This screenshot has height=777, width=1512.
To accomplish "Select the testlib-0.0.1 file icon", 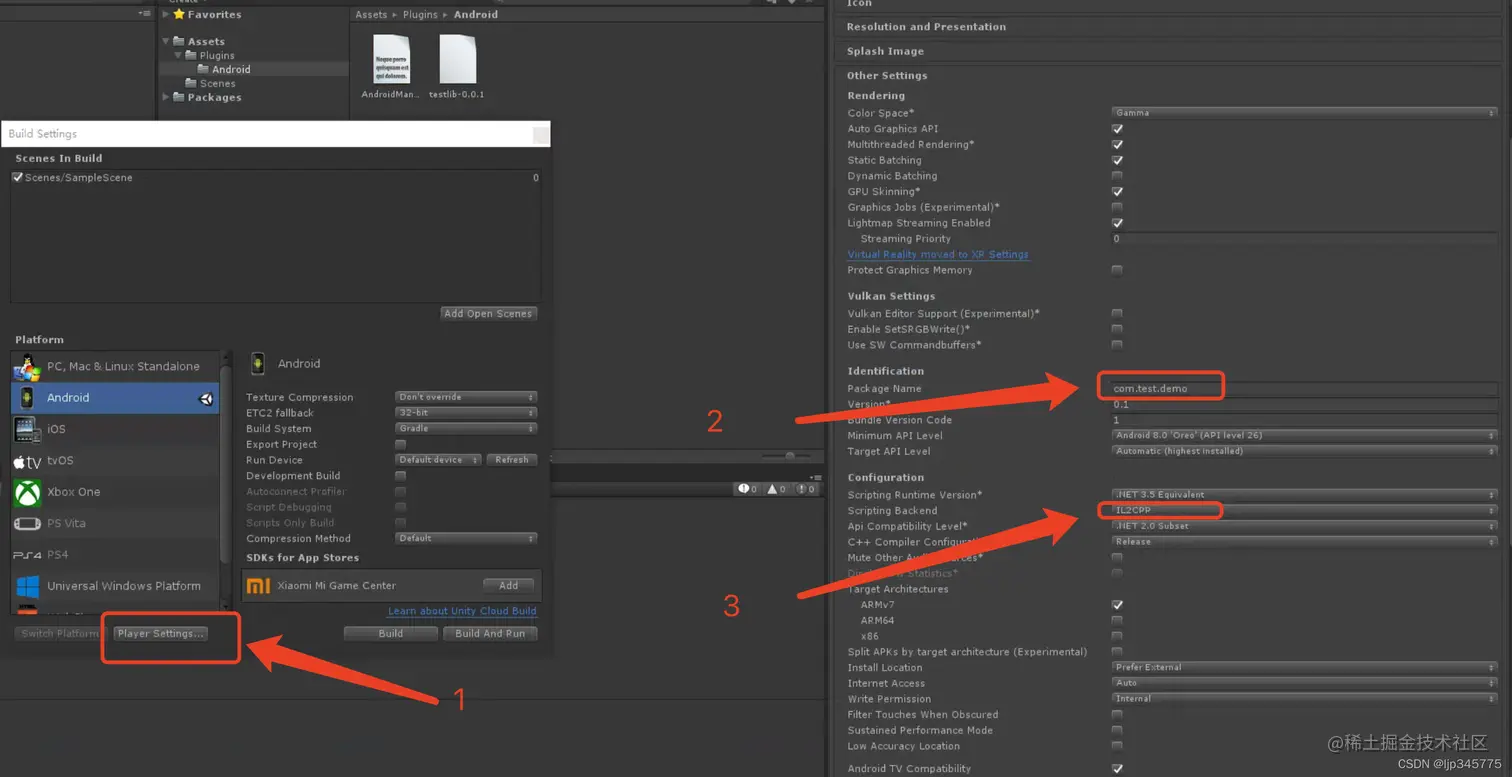I will pos(457,59).
